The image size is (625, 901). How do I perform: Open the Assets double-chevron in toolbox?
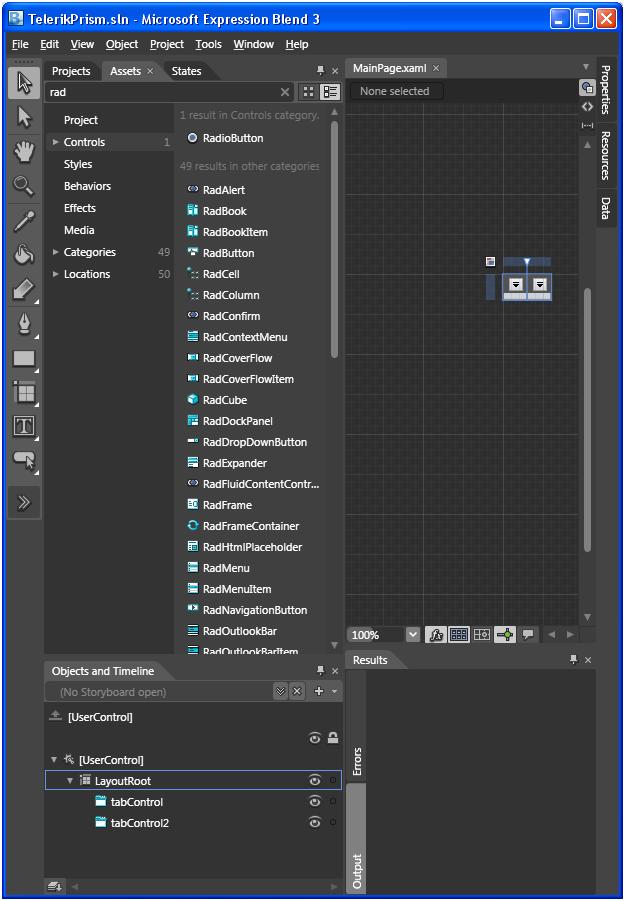point(24,503)
